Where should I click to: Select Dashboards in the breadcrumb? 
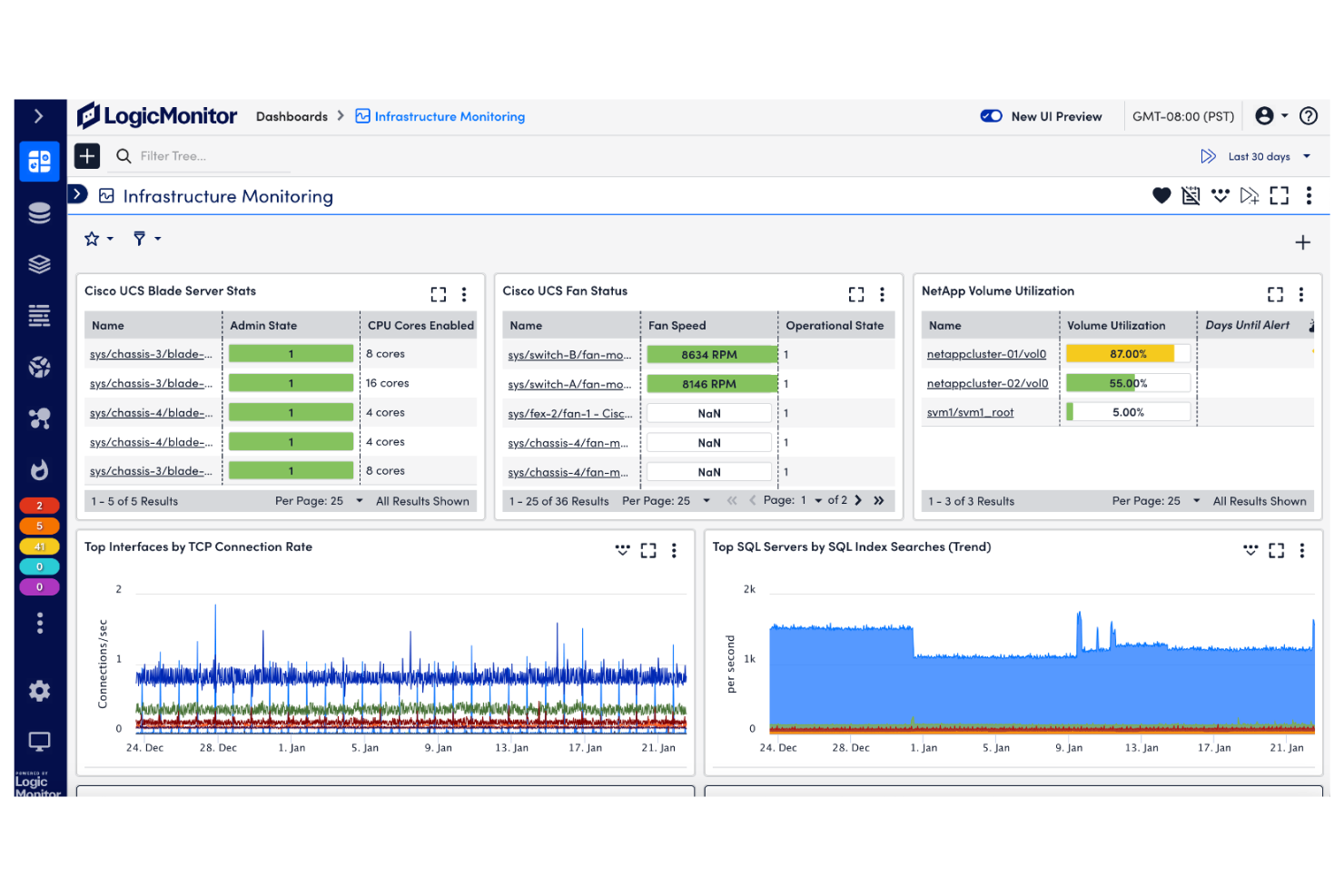pos(292,116)
